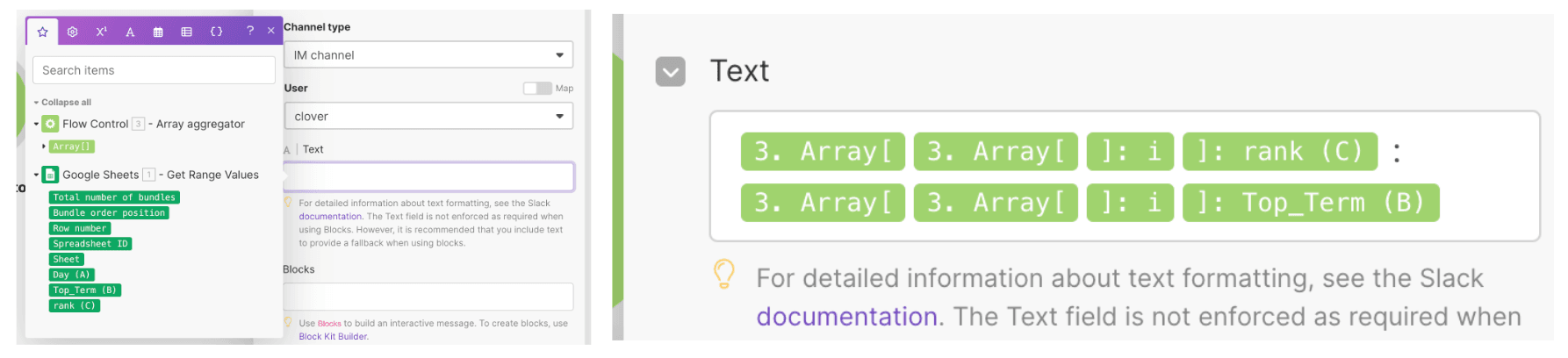This screenshot has height=358, width=1568.
Task: Click Collapse all in the items panel
Action: [62, 102]
